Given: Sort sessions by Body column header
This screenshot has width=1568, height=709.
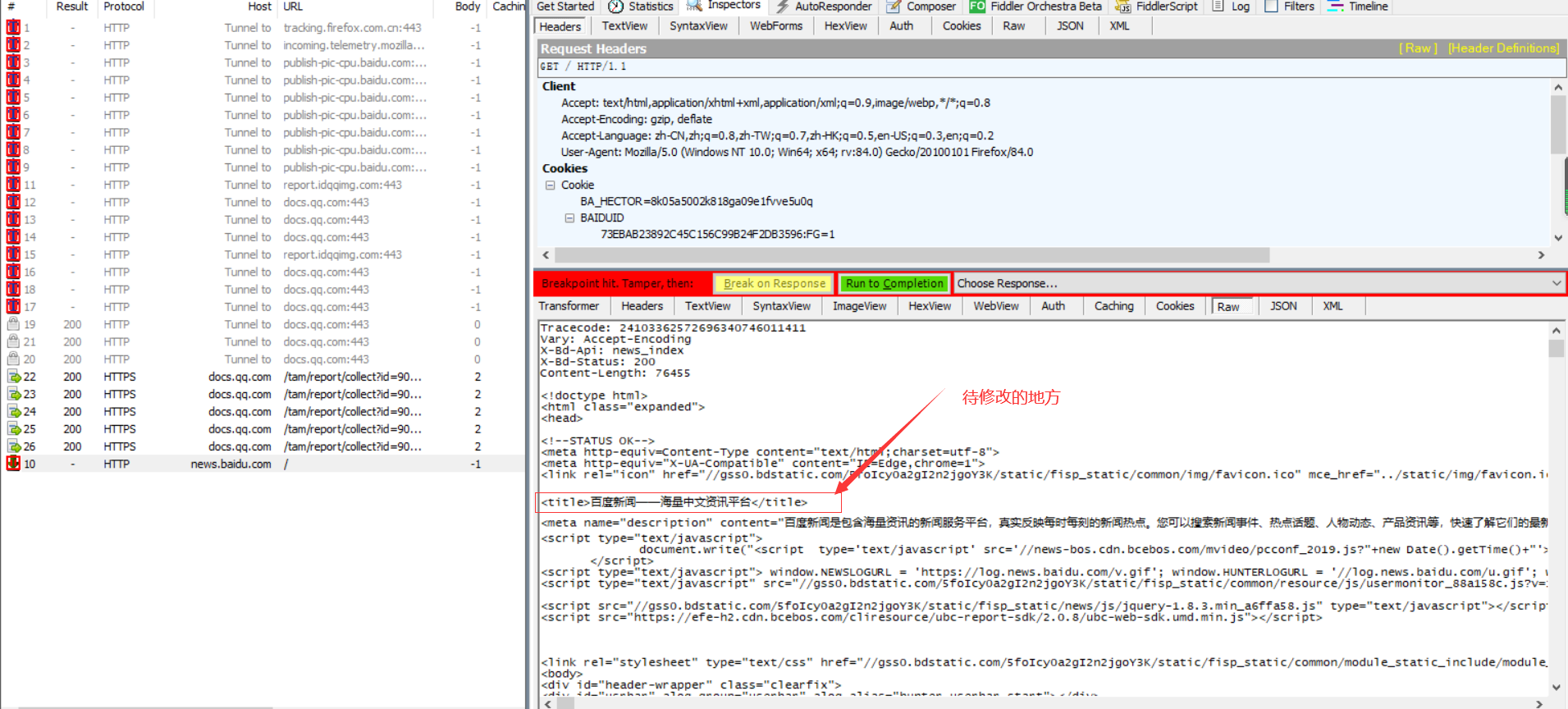Looking at the screenshot, I should 468,7.
